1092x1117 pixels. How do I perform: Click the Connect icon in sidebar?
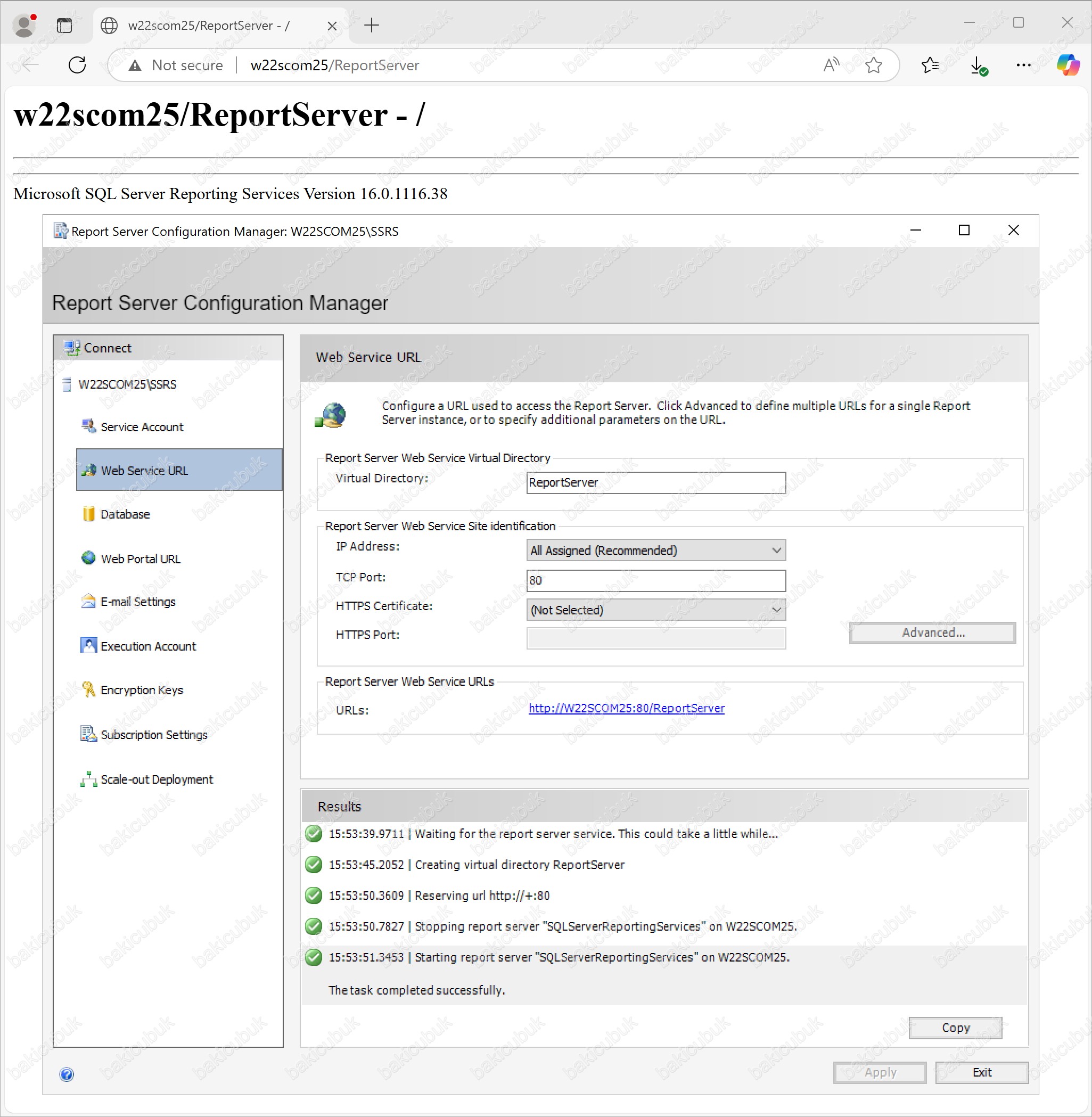[x=72, y=348]
